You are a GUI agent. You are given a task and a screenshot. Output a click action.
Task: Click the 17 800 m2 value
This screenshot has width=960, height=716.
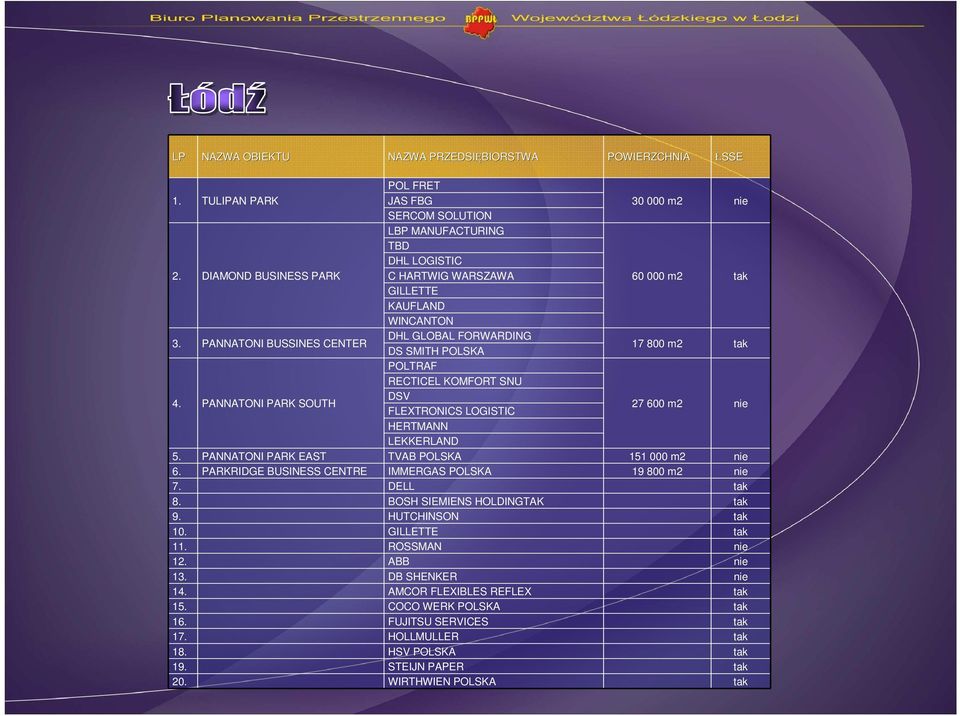[x=657, y=344]
